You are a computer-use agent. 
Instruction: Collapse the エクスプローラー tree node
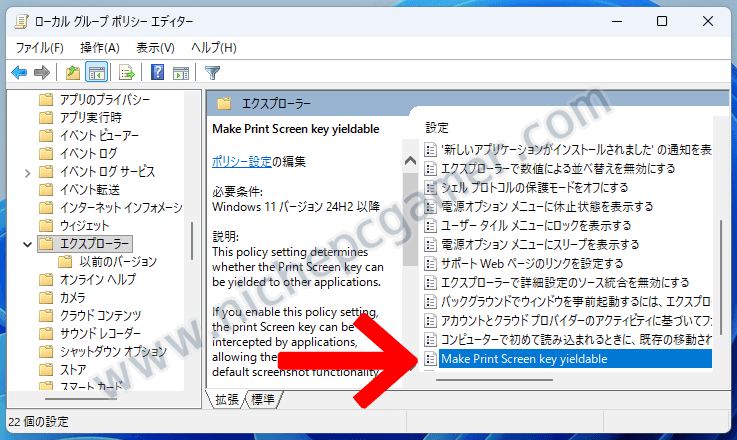pyautogui.click(x=27, y=243)
